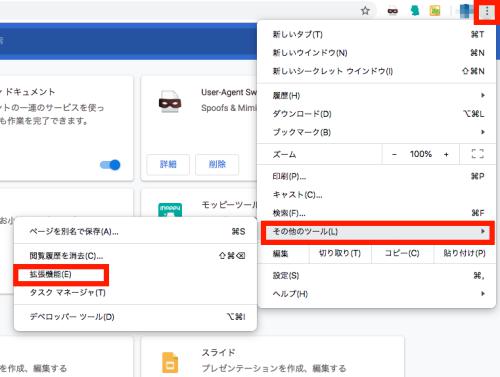Open 設定(S) from the menu
This screenshot has width=500, height=377.
point(377,276)
